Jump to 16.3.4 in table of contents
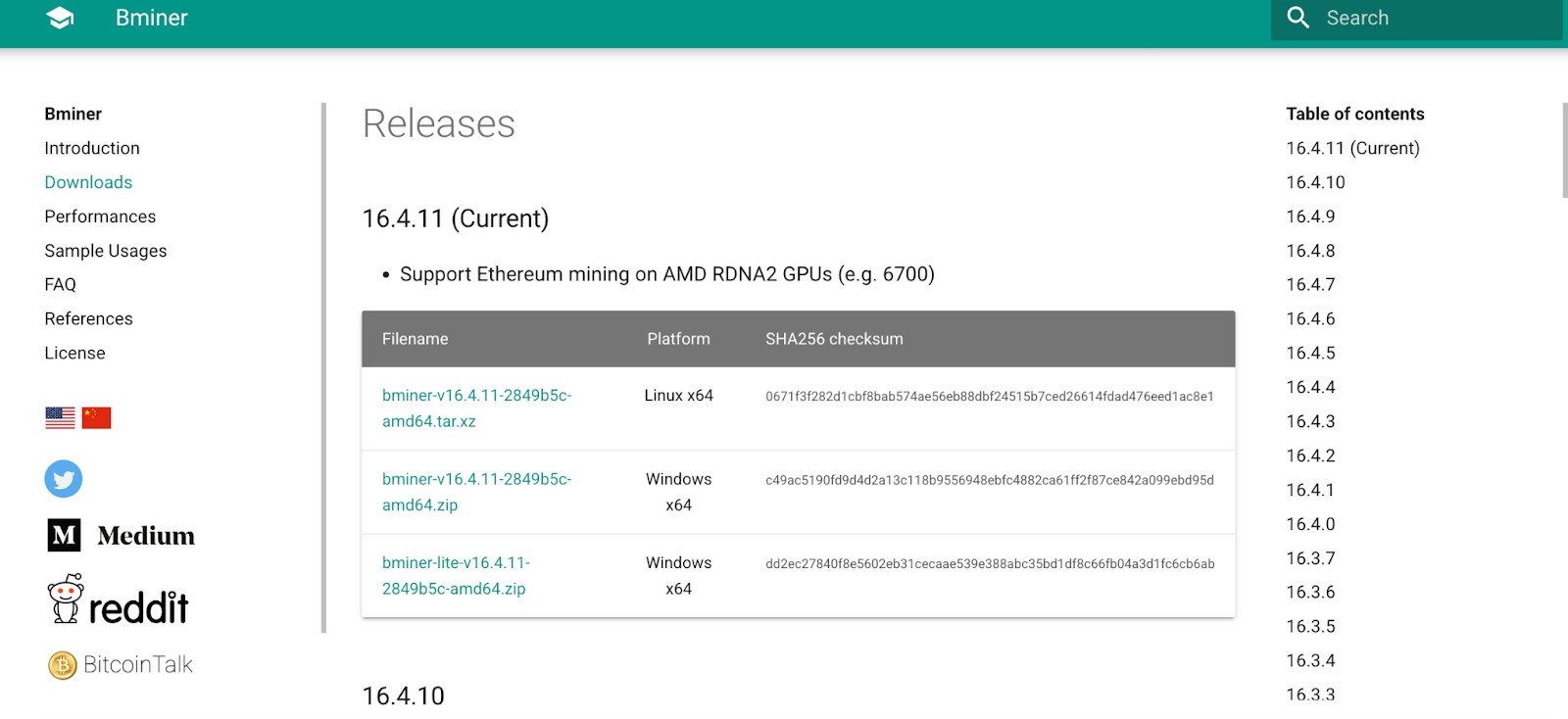 (x=1310, y=660)
